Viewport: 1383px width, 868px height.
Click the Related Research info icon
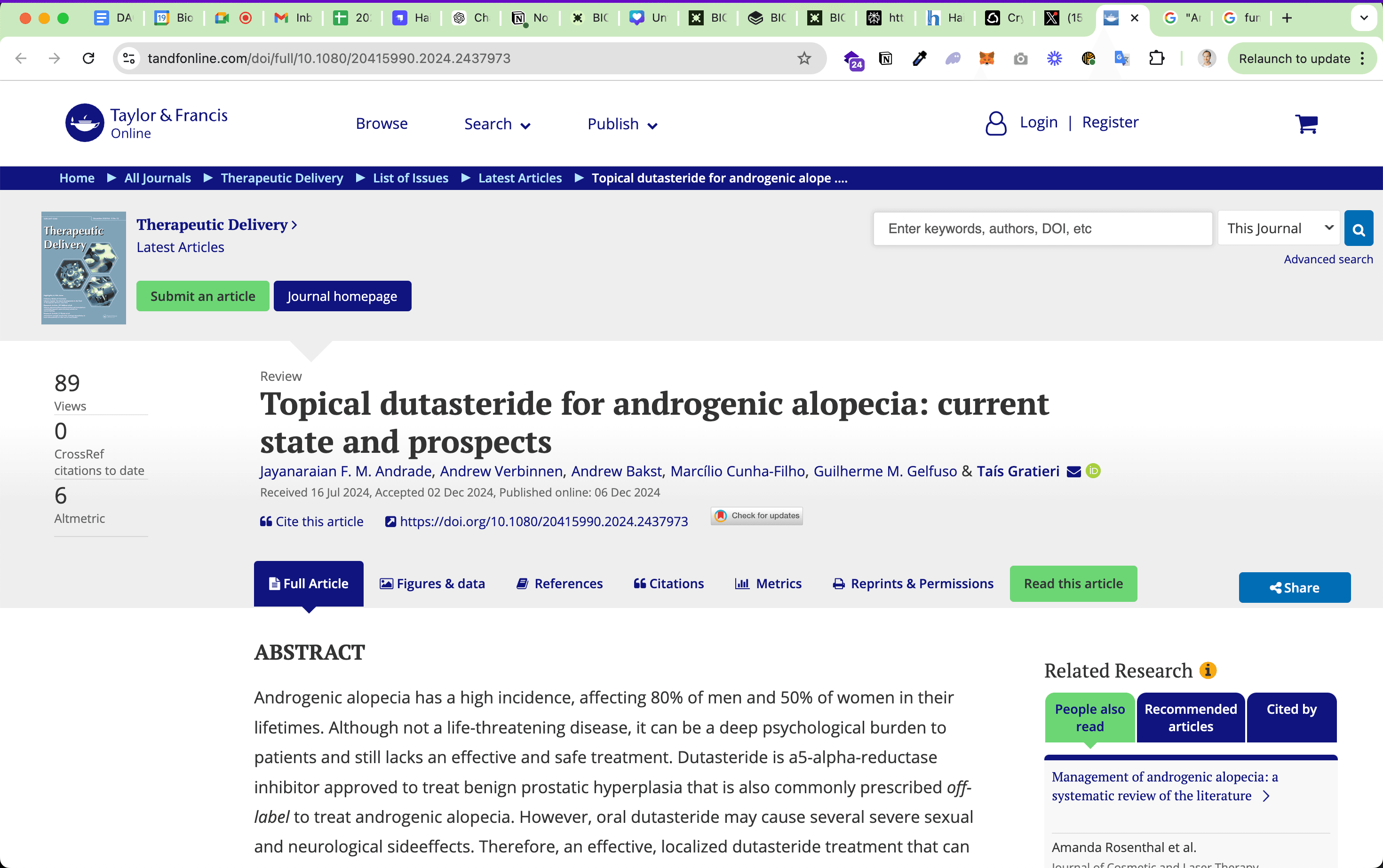pos(1208,670)
